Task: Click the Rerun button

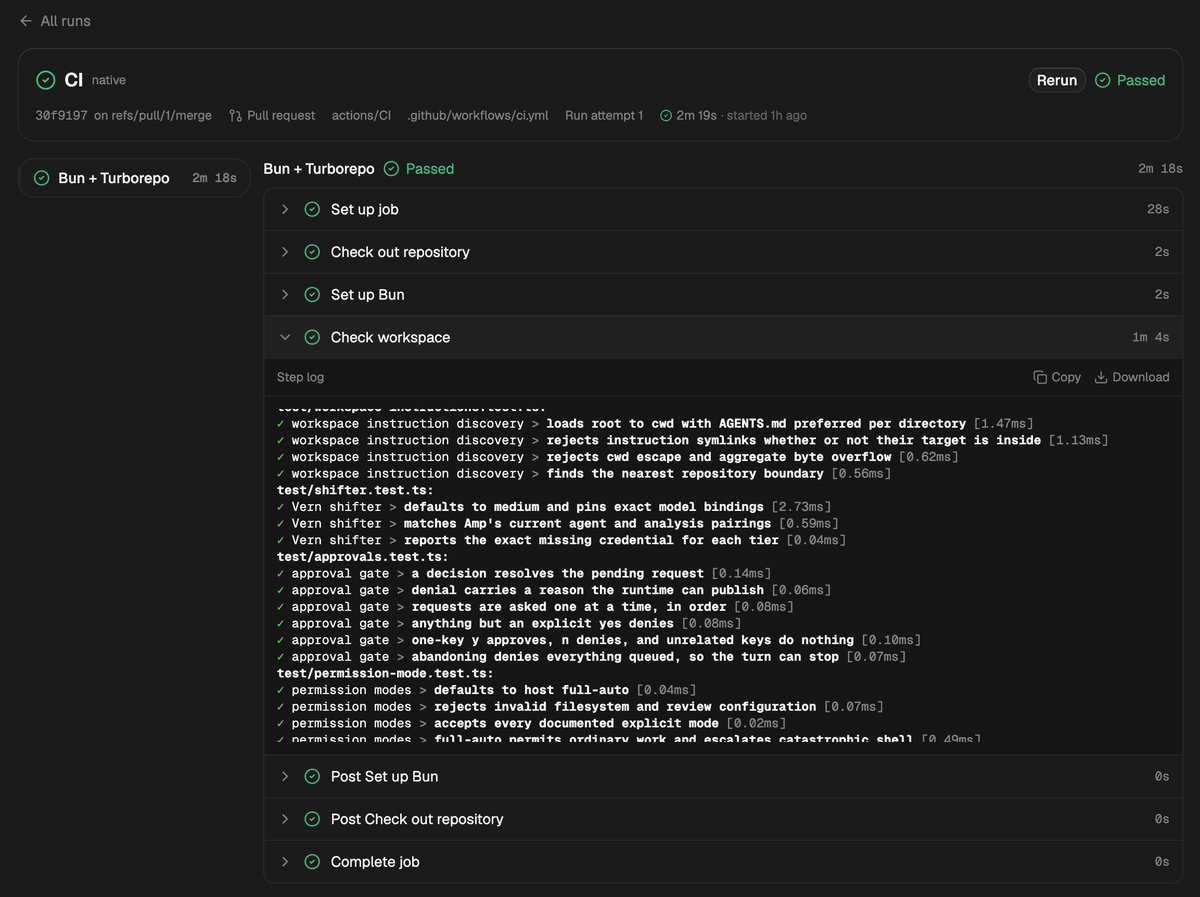Action: point(1057,80)
